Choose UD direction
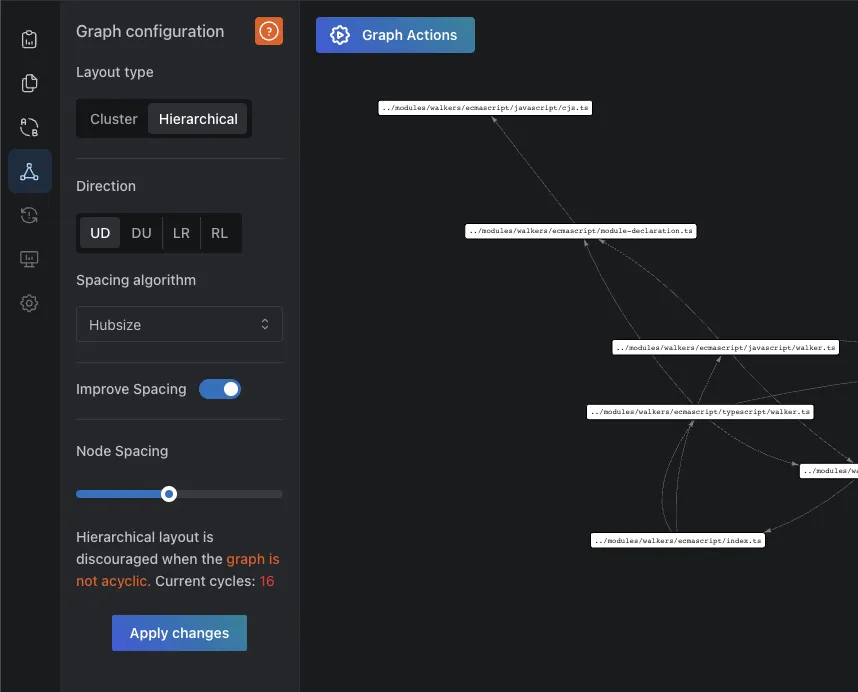858x692 pixels. click(x=100, y=233)
